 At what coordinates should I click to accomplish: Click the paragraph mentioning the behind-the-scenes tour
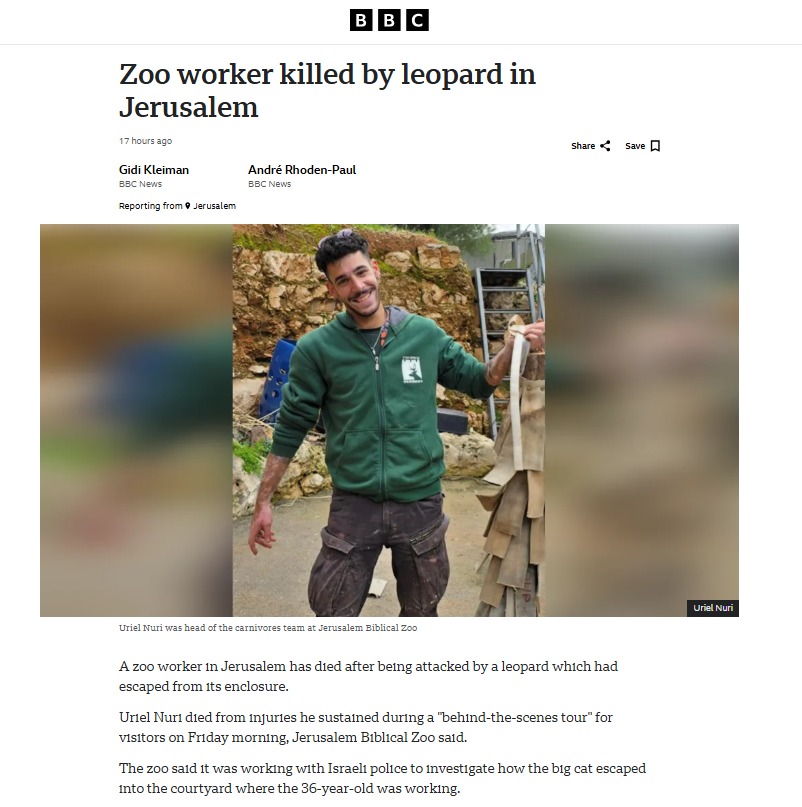pyautogui.click(x=366, y=727)
